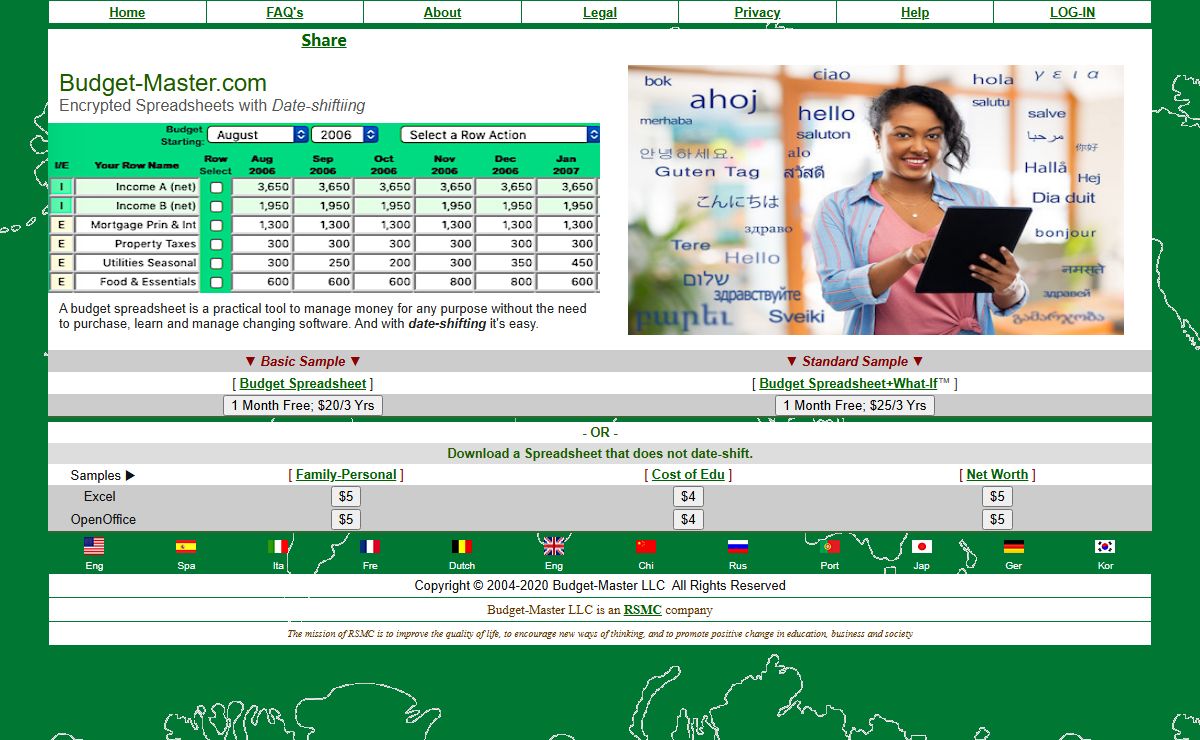Buy the Family-Personal Excel $5 spreadsheet
Image resolution: width=1200 pixels, height=740 pixels.
coord(346,496)
